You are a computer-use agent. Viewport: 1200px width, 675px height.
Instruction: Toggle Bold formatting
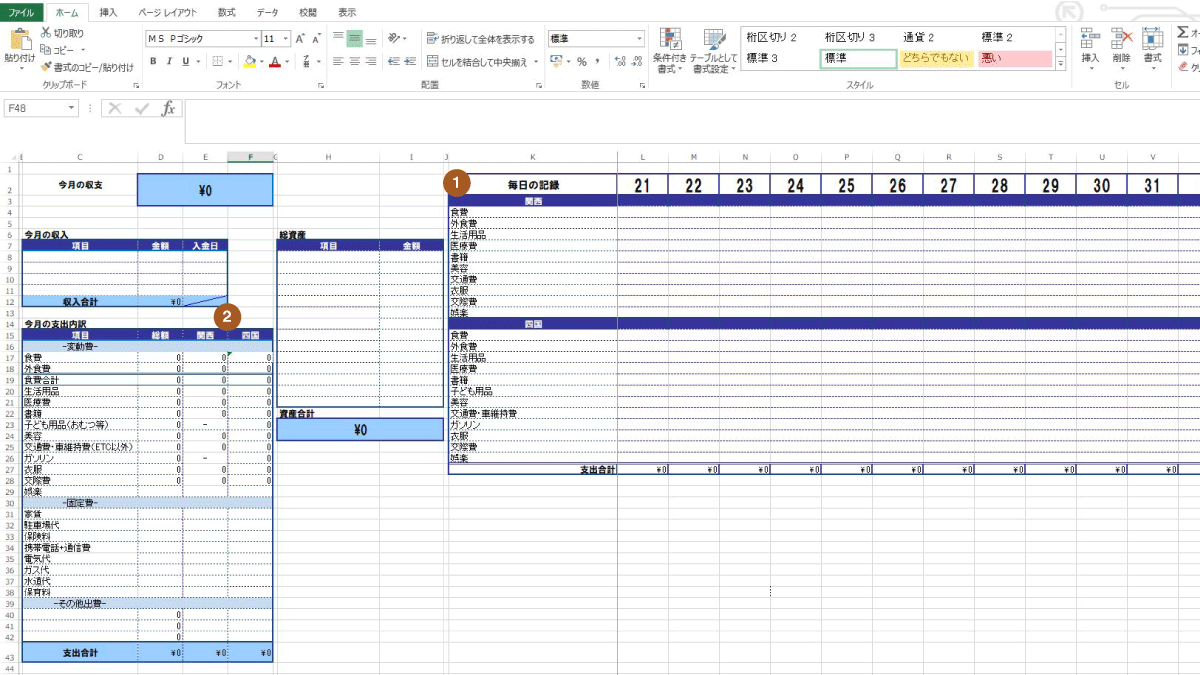pos(153,61)
